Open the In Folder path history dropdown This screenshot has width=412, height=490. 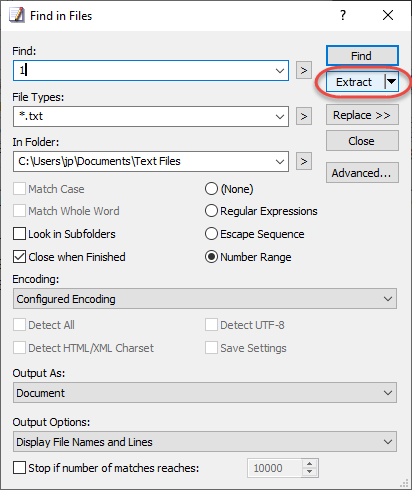point(280,162)
